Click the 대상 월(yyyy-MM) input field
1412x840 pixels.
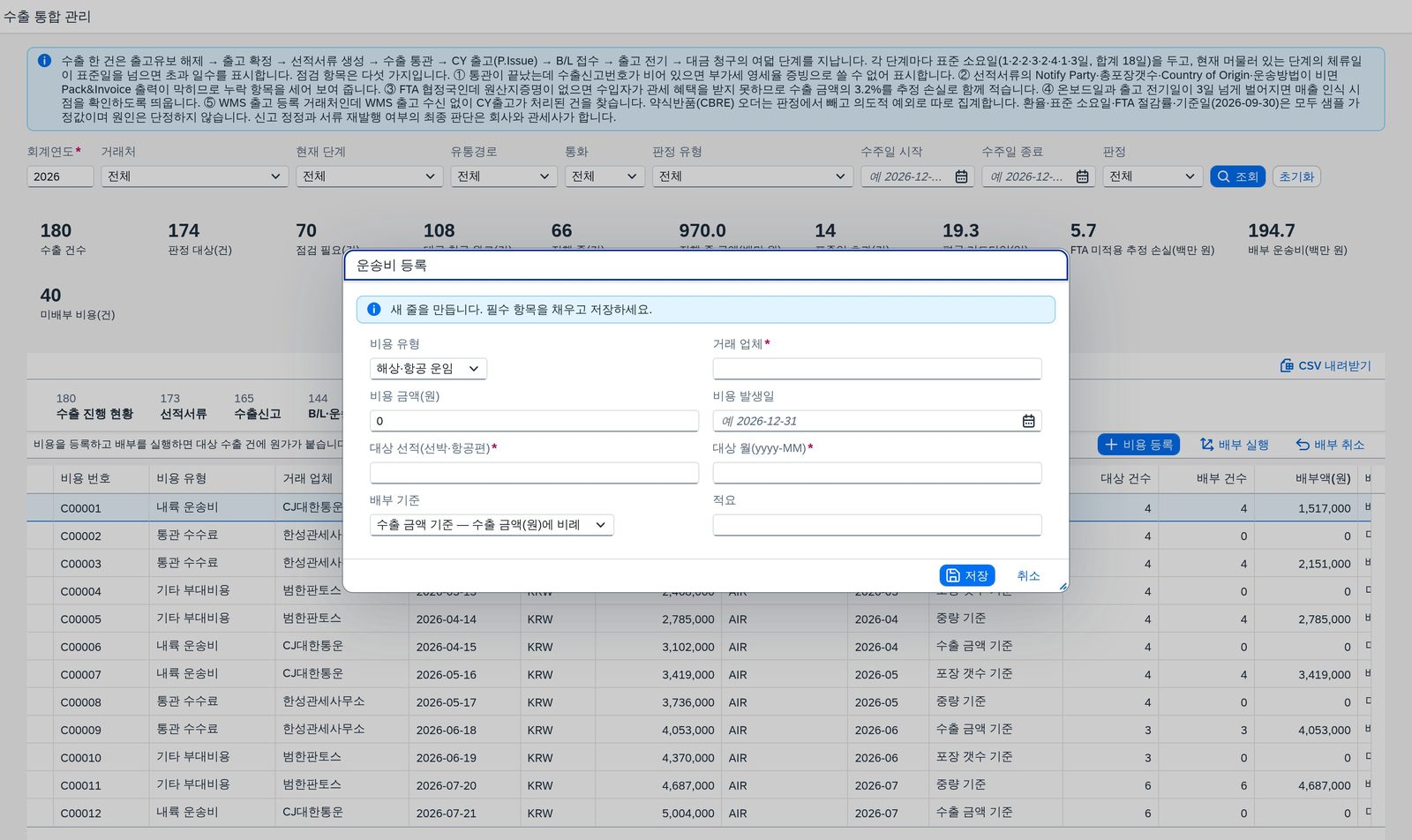tap(877, 473)
